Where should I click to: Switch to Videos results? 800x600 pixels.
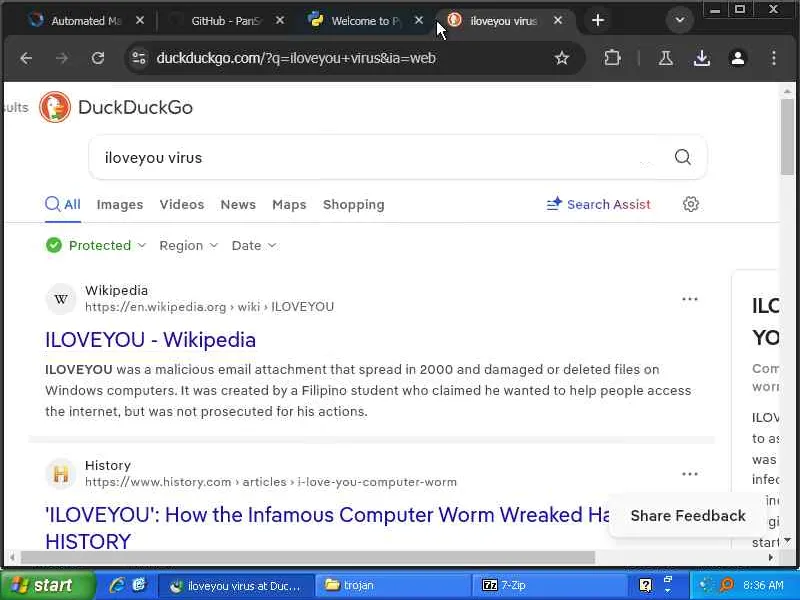[182, 205]
